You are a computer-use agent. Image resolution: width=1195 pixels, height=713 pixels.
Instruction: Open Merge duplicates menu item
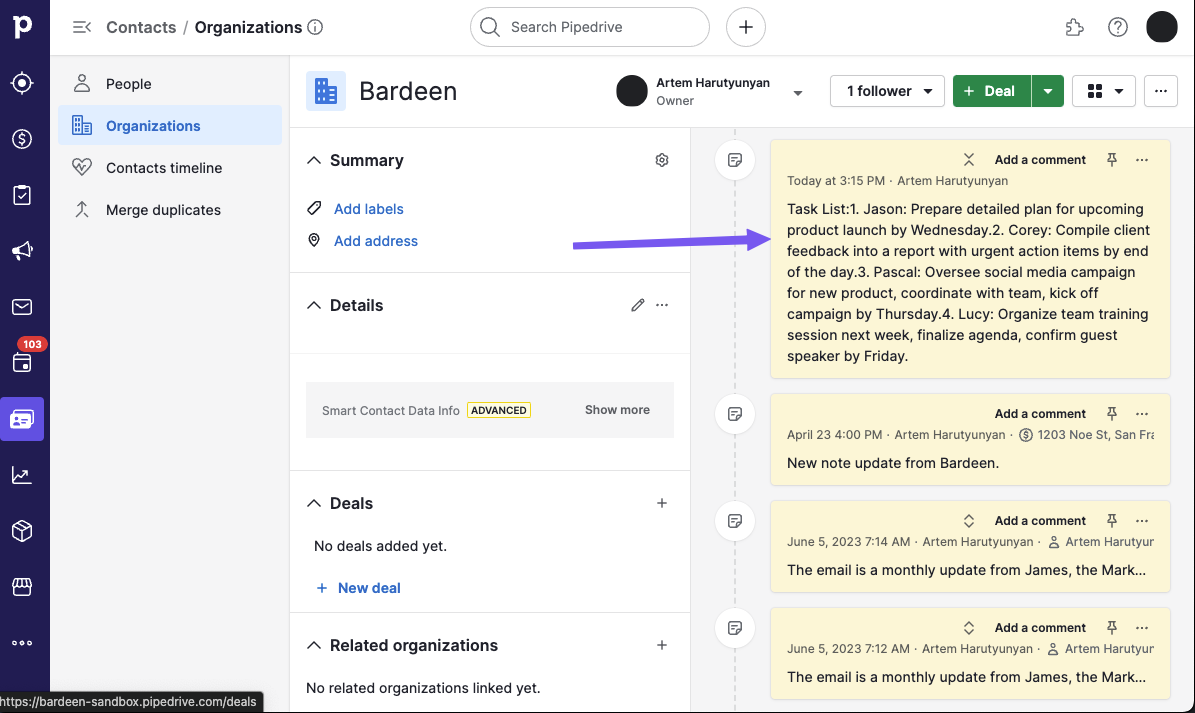(x=170, y=209)
